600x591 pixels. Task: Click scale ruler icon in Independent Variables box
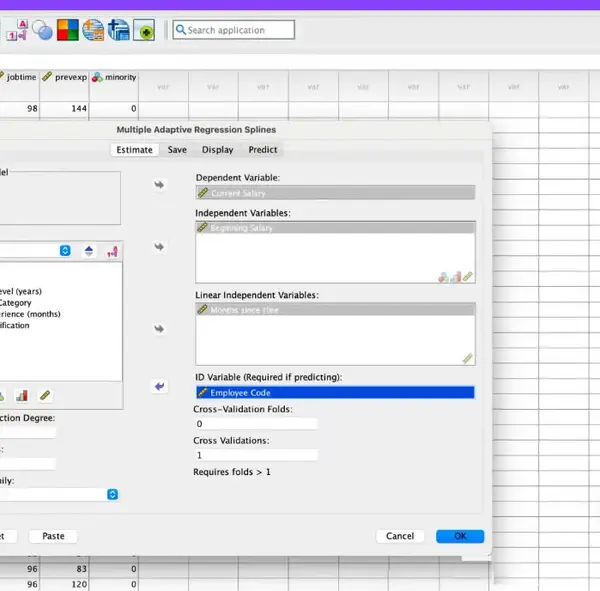point(468,276)
